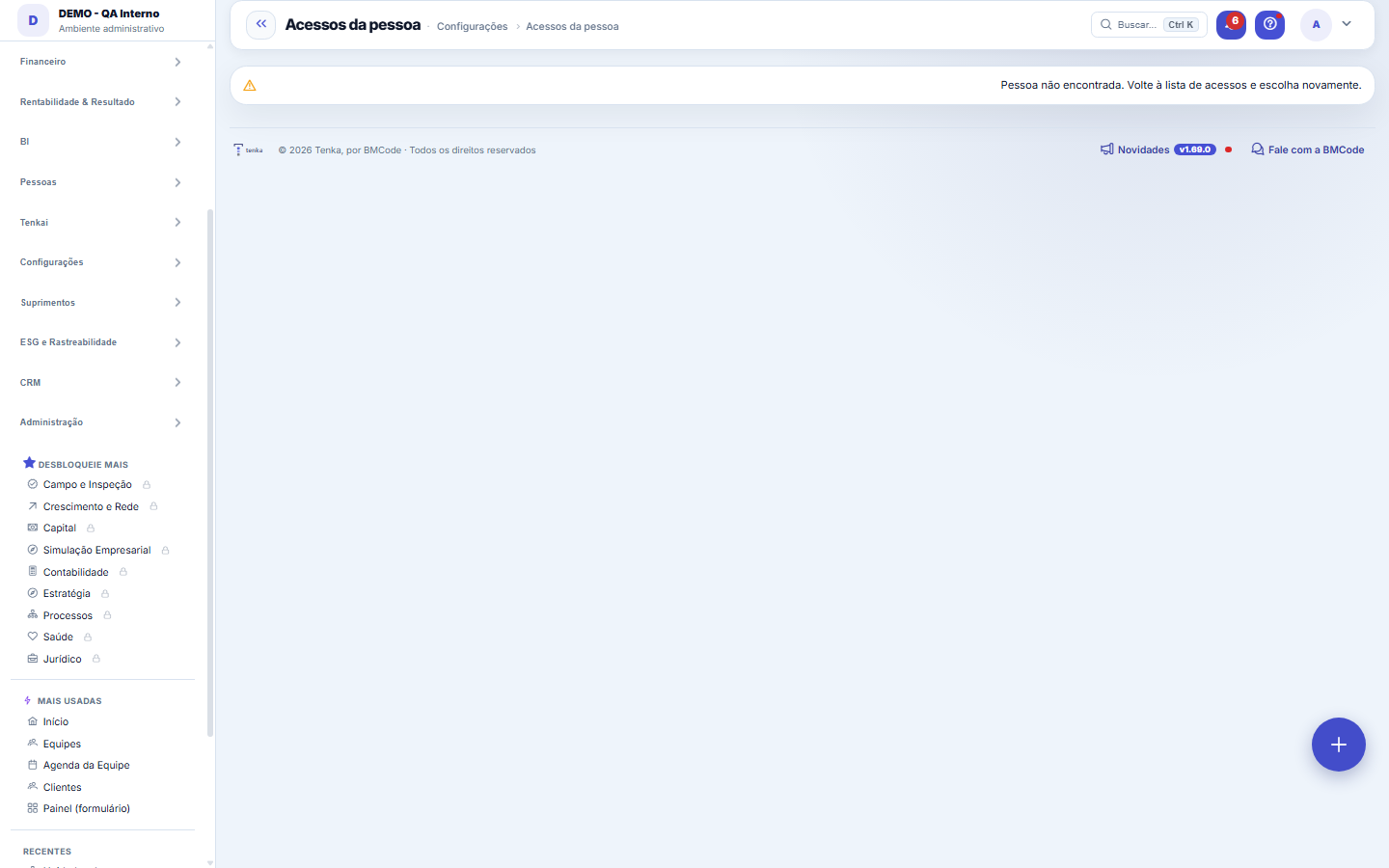The image size is (1389, 868).
Task: Click the Buscar search field
Action: click(x=1149, y=24)
